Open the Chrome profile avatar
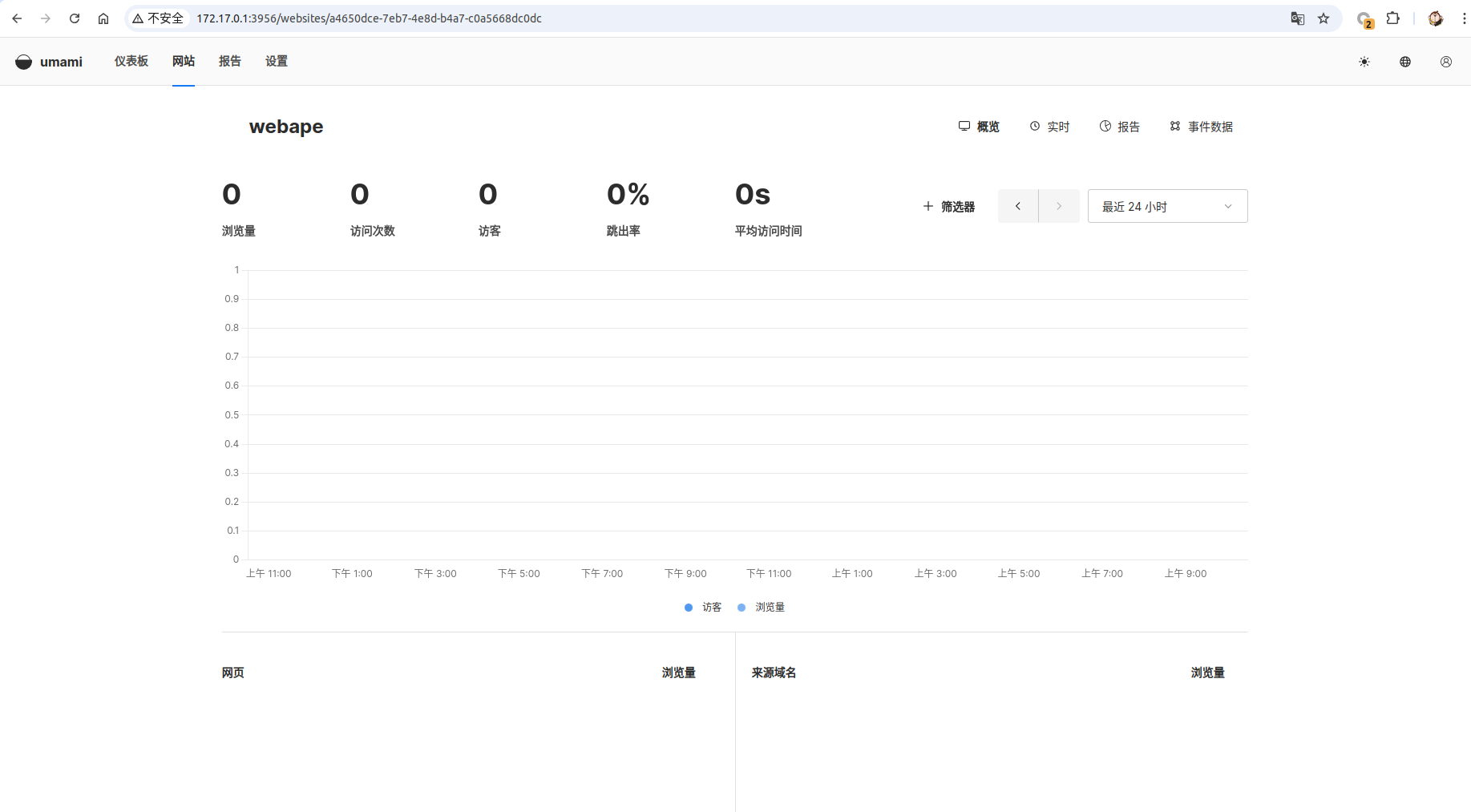1471x812 pixels. tap(1436, 18)
